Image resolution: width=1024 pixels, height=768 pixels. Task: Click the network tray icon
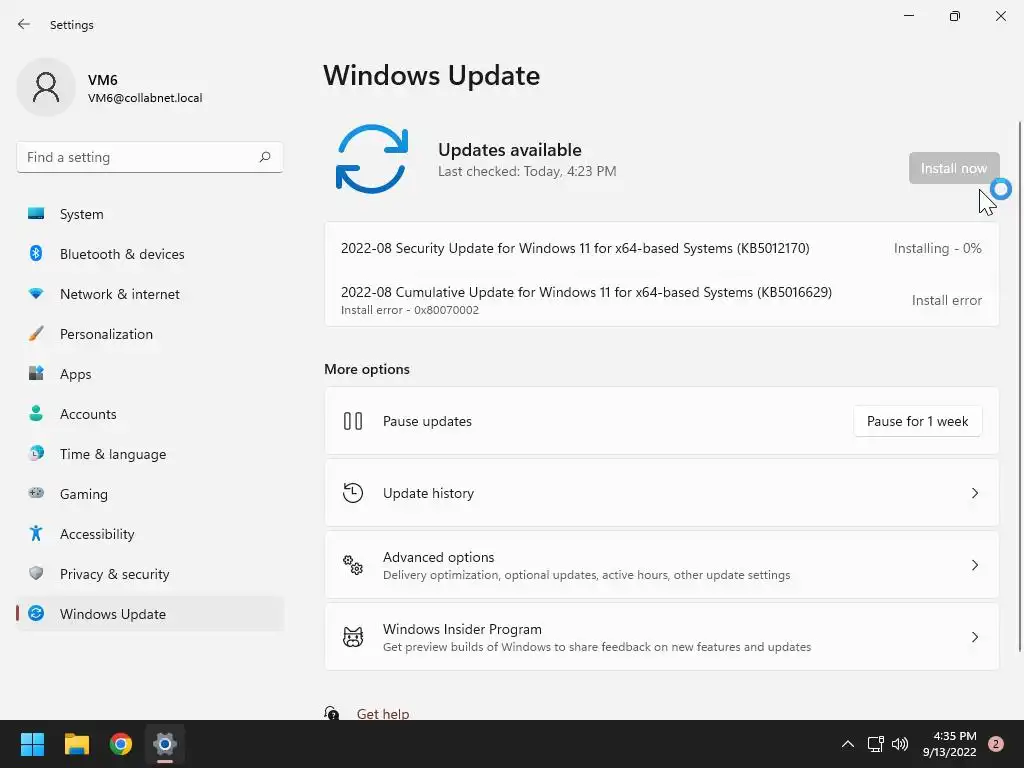point(875,744)
